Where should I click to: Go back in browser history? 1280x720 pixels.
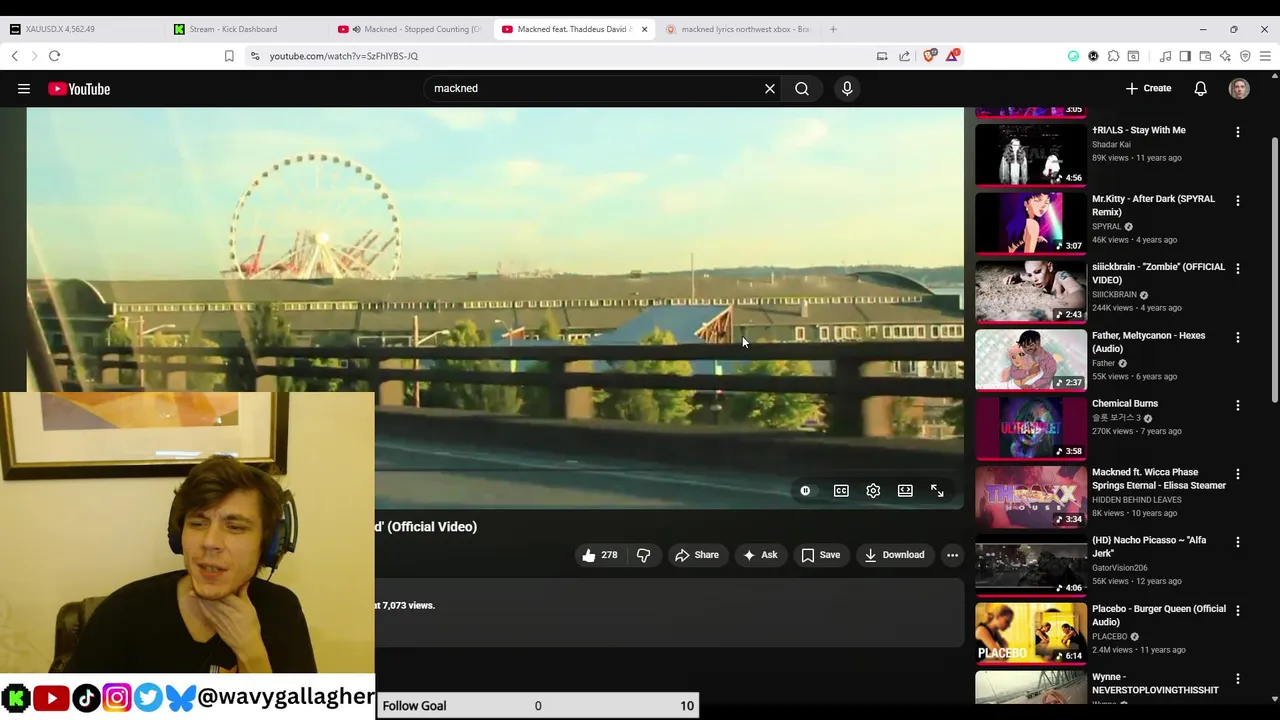pos(15,56)
